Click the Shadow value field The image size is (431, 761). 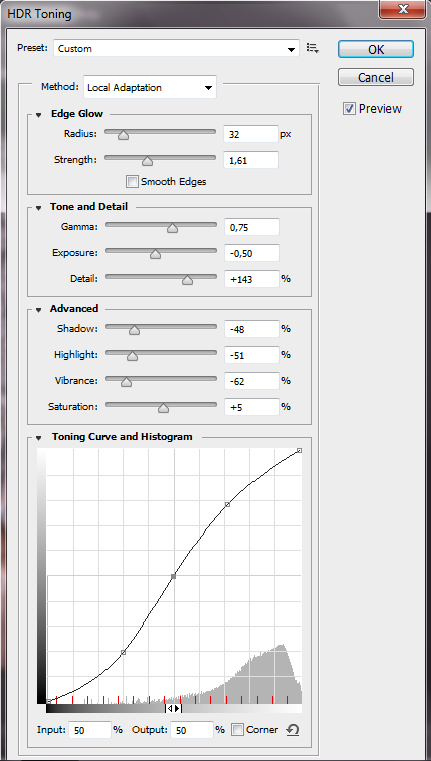tap(252, 329)
